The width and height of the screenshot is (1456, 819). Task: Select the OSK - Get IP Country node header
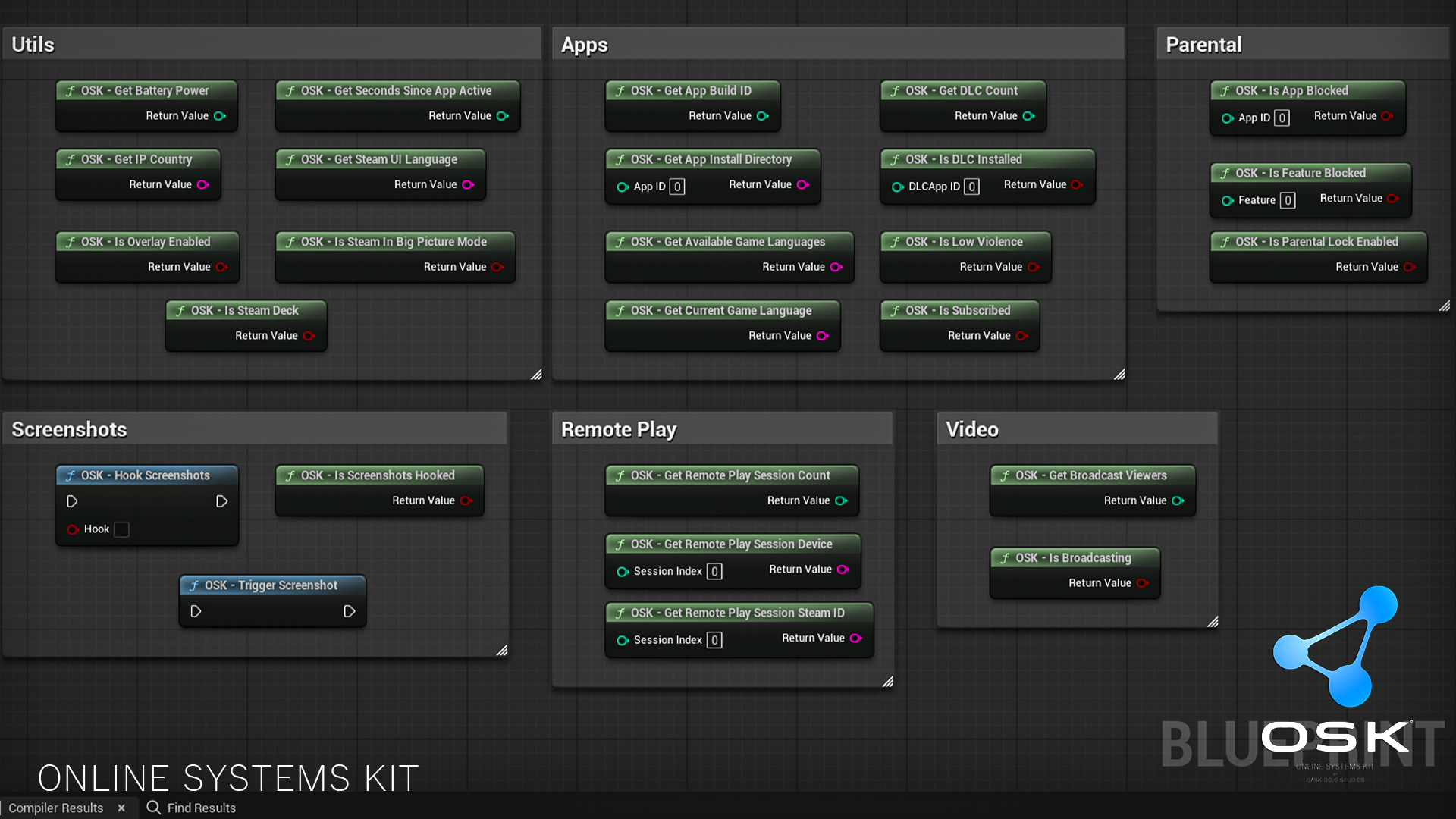point(138,159)
